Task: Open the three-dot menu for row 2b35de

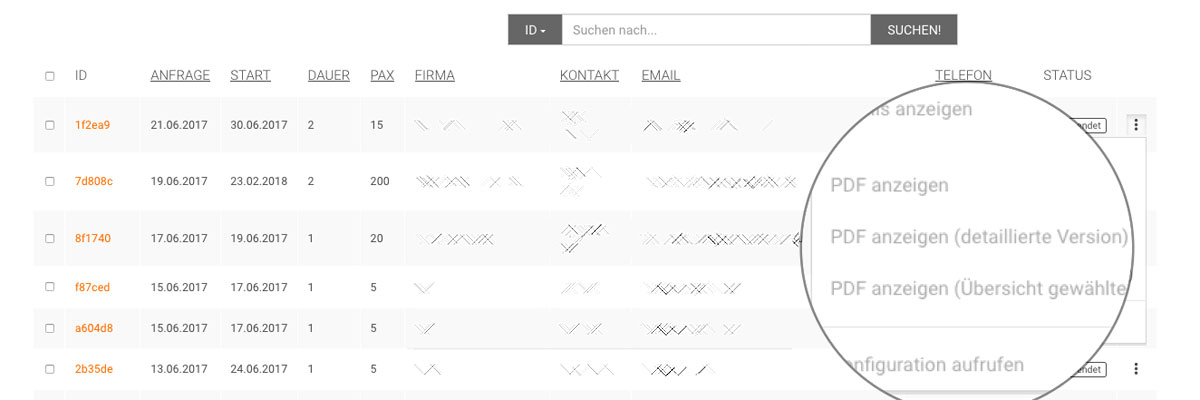Action: pos(1136,369)
